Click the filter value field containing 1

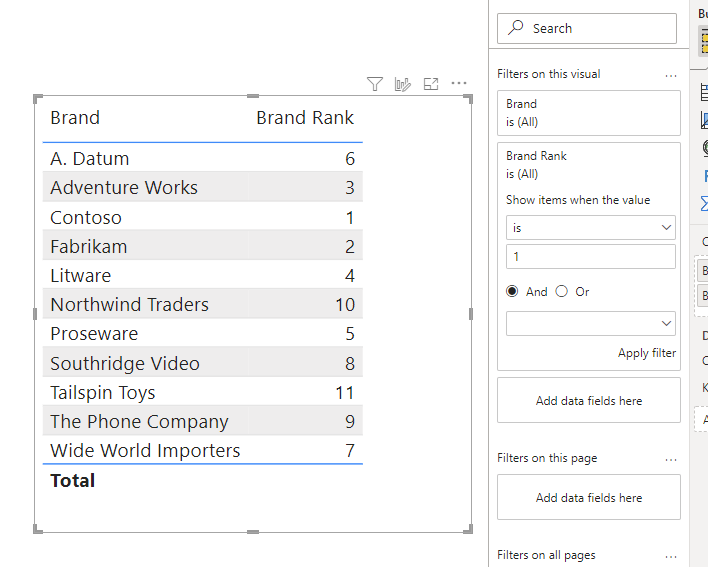[x=590, y=257]
